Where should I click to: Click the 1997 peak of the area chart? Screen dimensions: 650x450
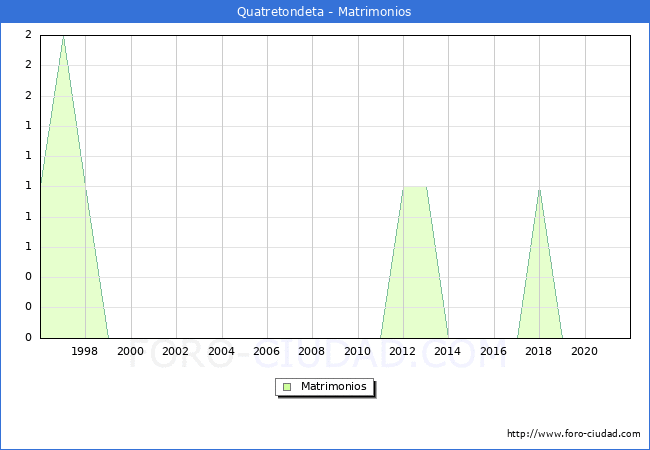pyautogui.click(x=63, y=37)
